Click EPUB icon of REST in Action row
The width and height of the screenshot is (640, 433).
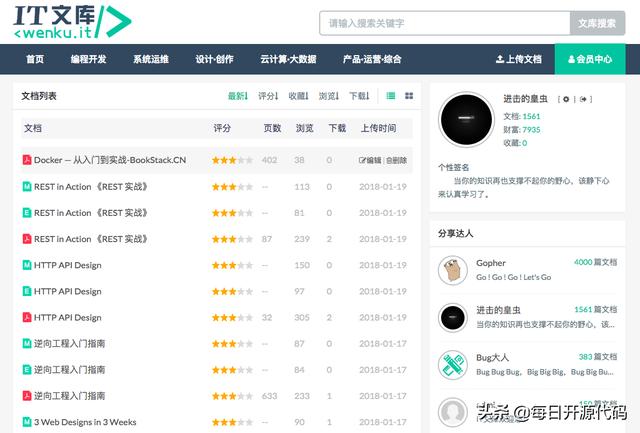point(27,213)
